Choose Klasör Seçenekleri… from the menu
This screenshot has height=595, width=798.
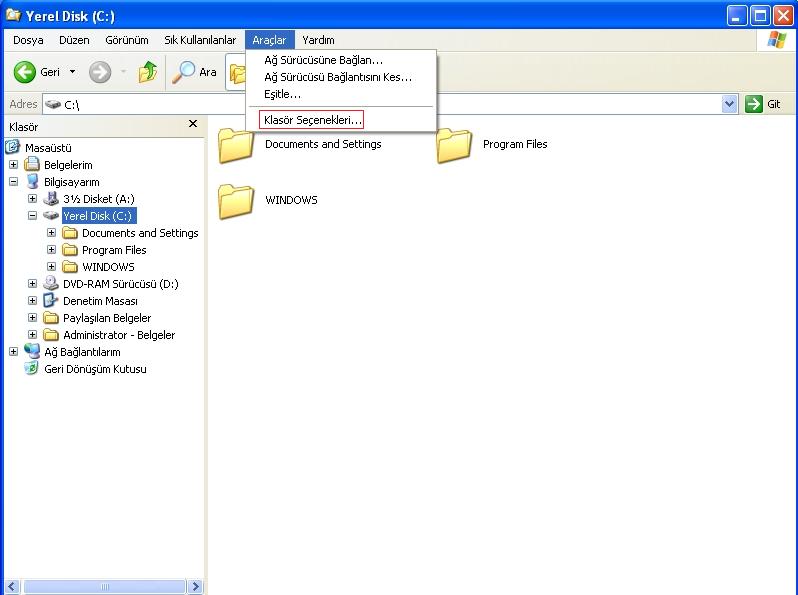tap(340, 120)
